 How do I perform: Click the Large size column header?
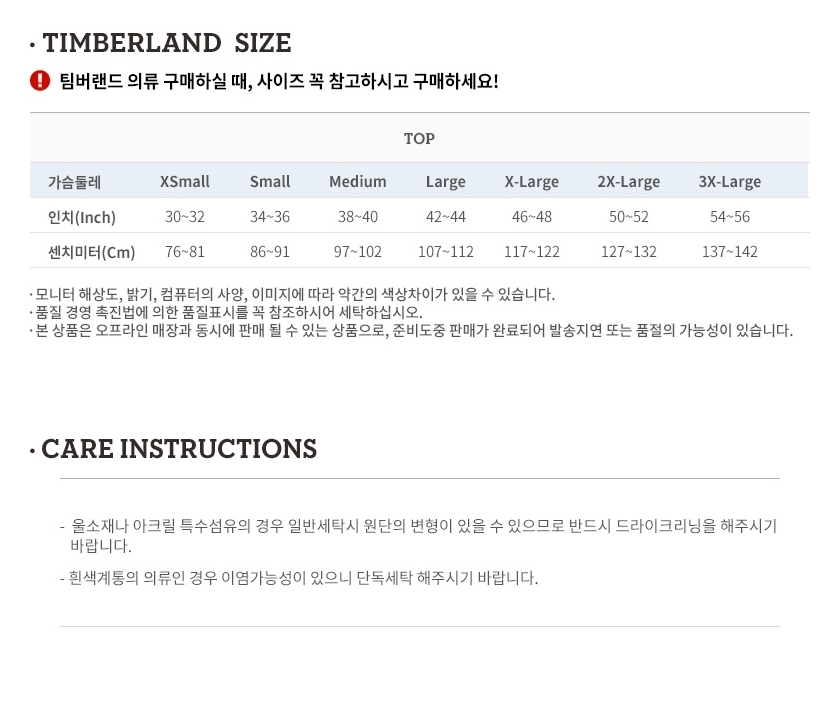[446, 182]
